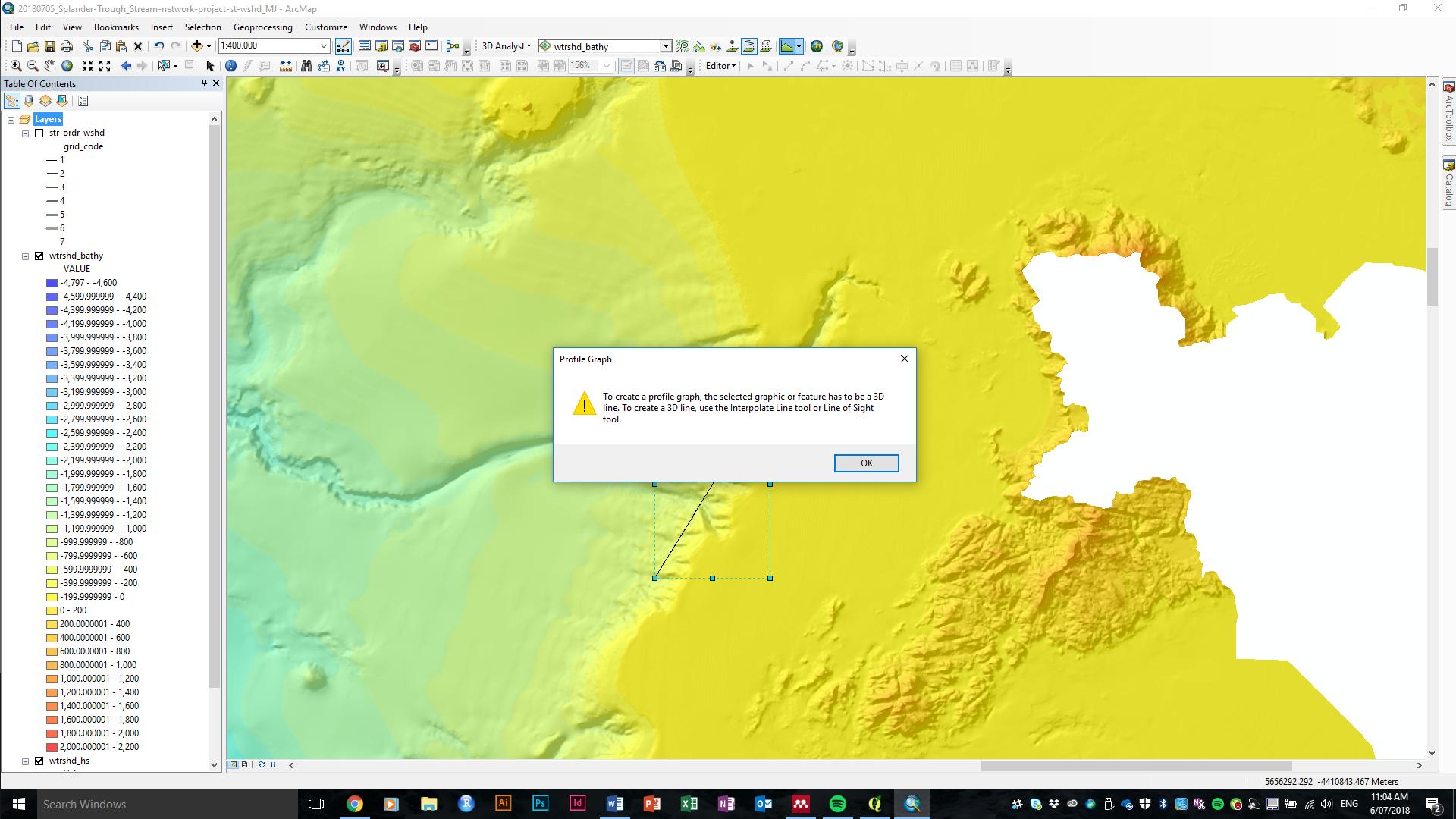Image resolution: width=1456 pixels, height=819 pixels.
Task: Print the map
Action: tap(67, 46)
